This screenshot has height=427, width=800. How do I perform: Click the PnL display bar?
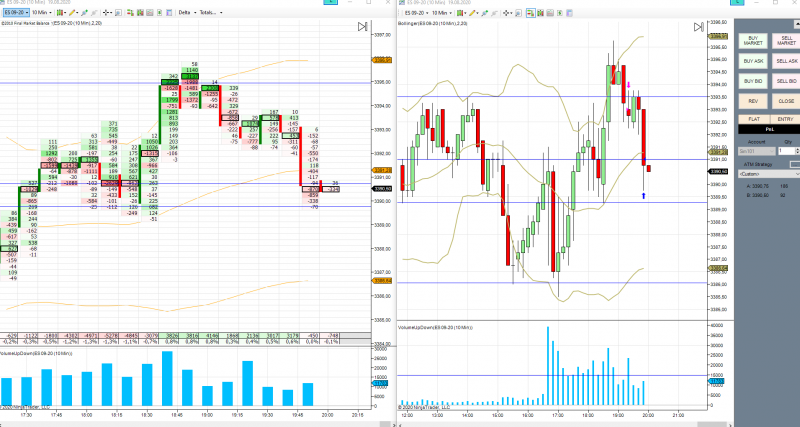coord(769,129)
